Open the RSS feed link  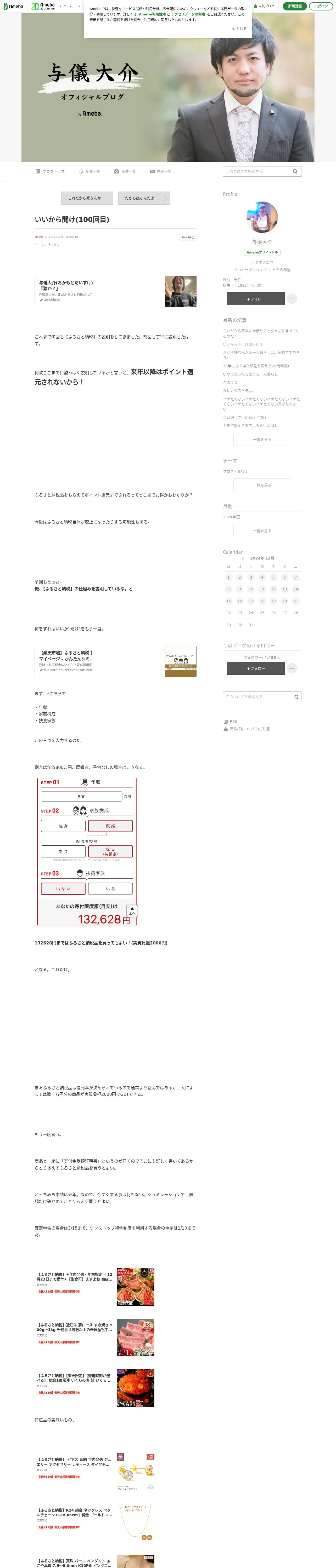click(x=231, y=721)
